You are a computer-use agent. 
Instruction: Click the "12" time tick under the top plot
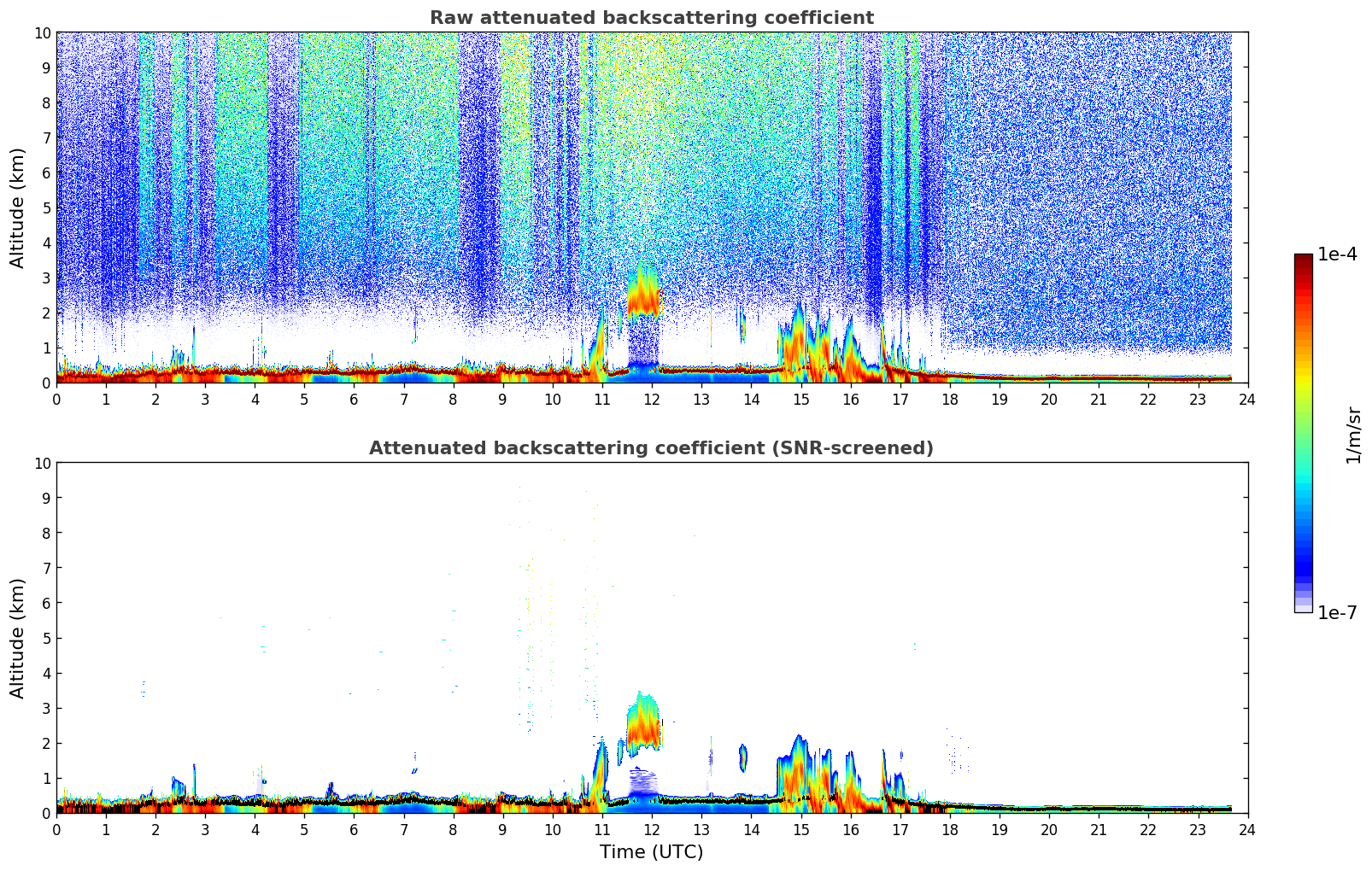652,399
